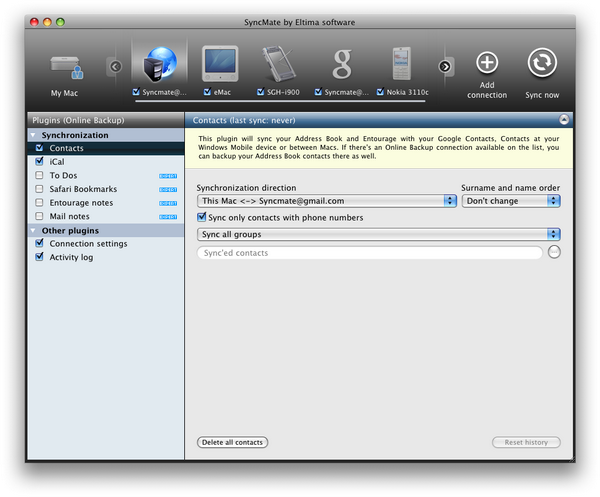Screen dimensions: 600x497
Task: Toggle the Connection settings checkbox
Action: [39, 243]
